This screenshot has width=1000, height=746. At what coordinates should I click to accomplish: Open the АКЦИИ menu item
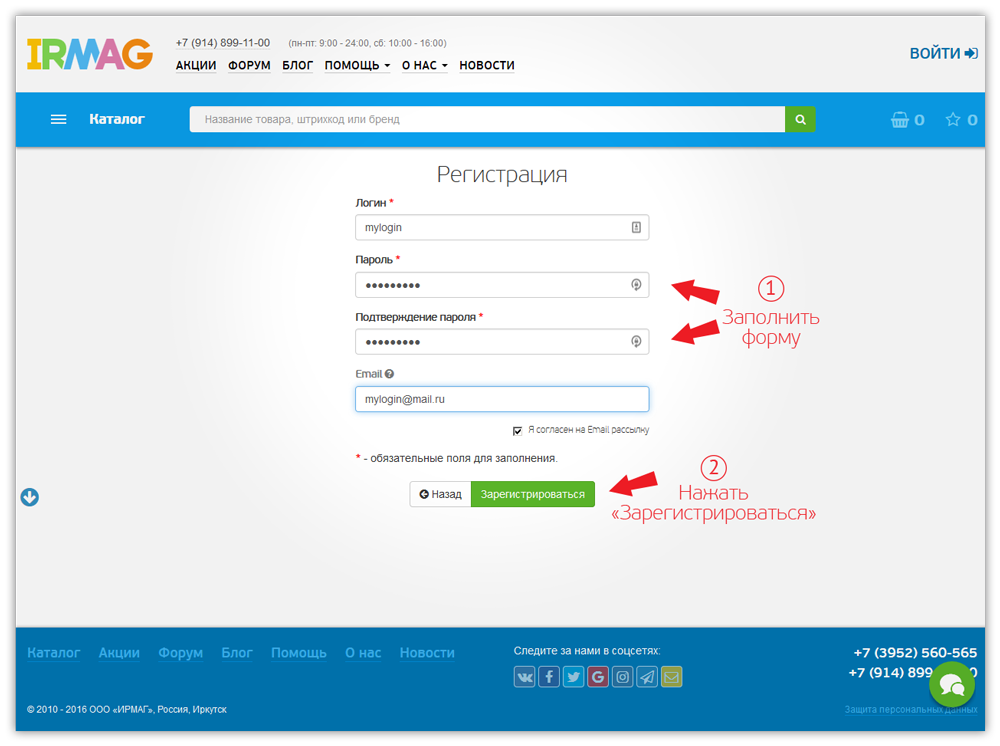(196, 65)
